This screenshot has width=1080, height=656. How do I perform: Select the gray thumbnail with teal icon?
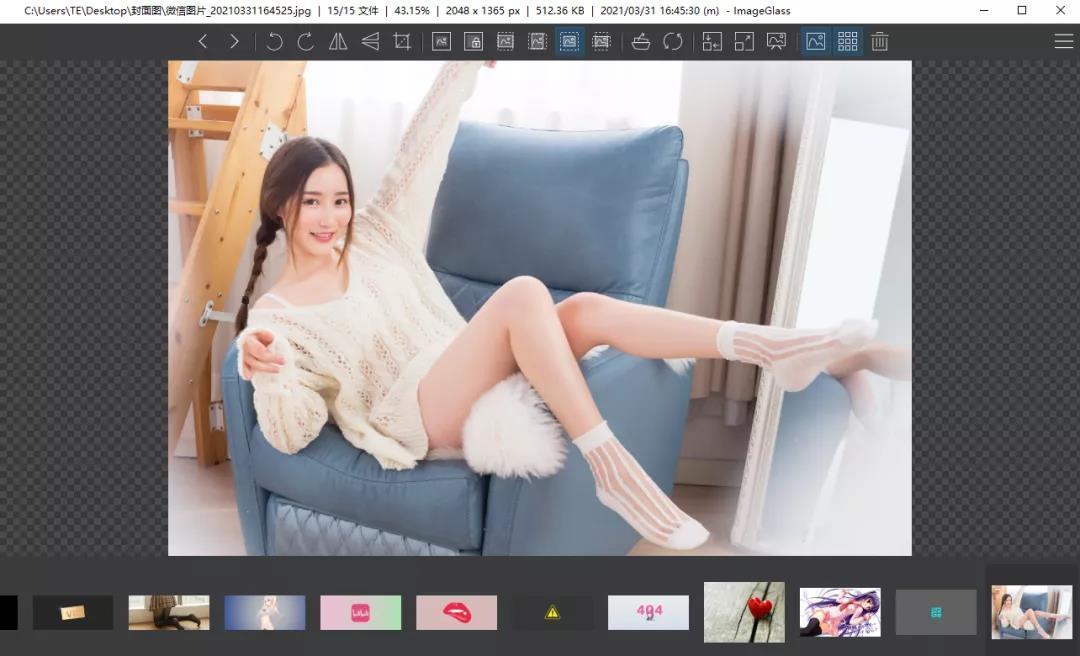(935, 613)
